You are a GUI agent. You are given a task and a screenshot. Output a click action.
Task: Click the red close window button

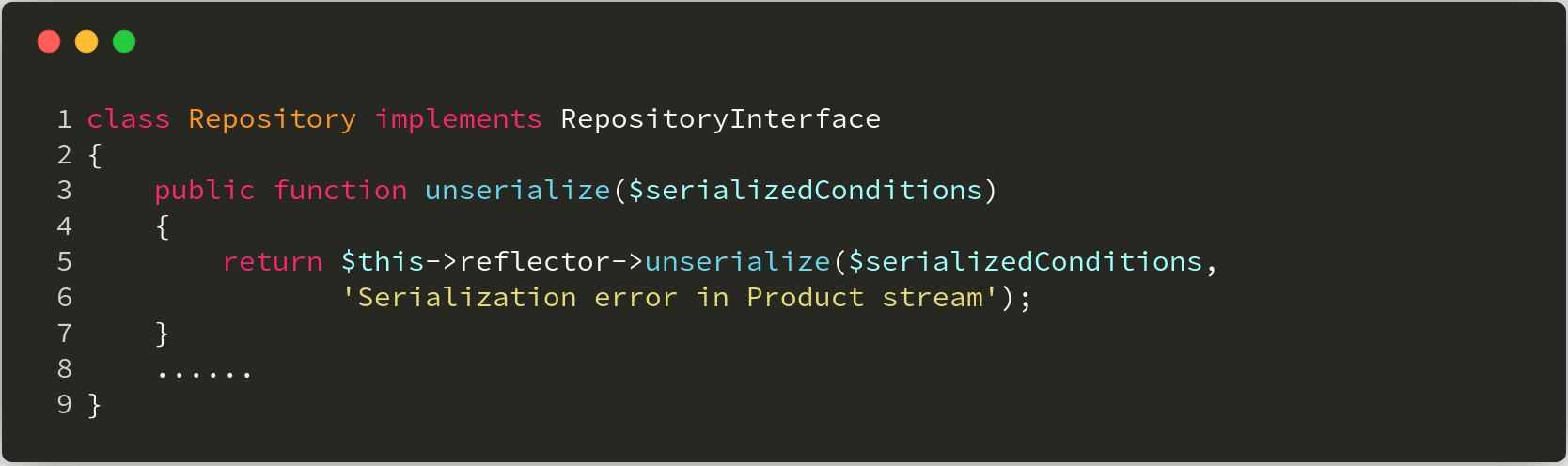(x=49, y=41)
